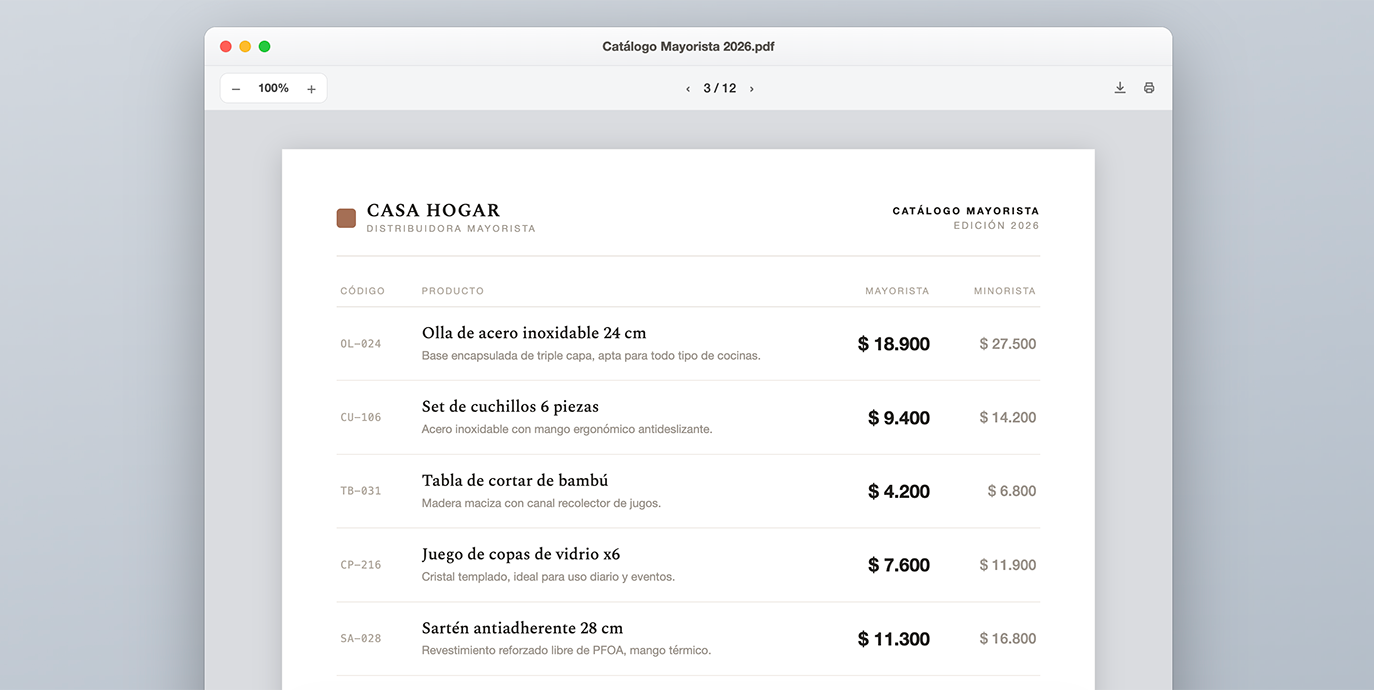The image size is (1374, 690).
Task: Click the retail price $ 16.800
Action: [1008, 639]
